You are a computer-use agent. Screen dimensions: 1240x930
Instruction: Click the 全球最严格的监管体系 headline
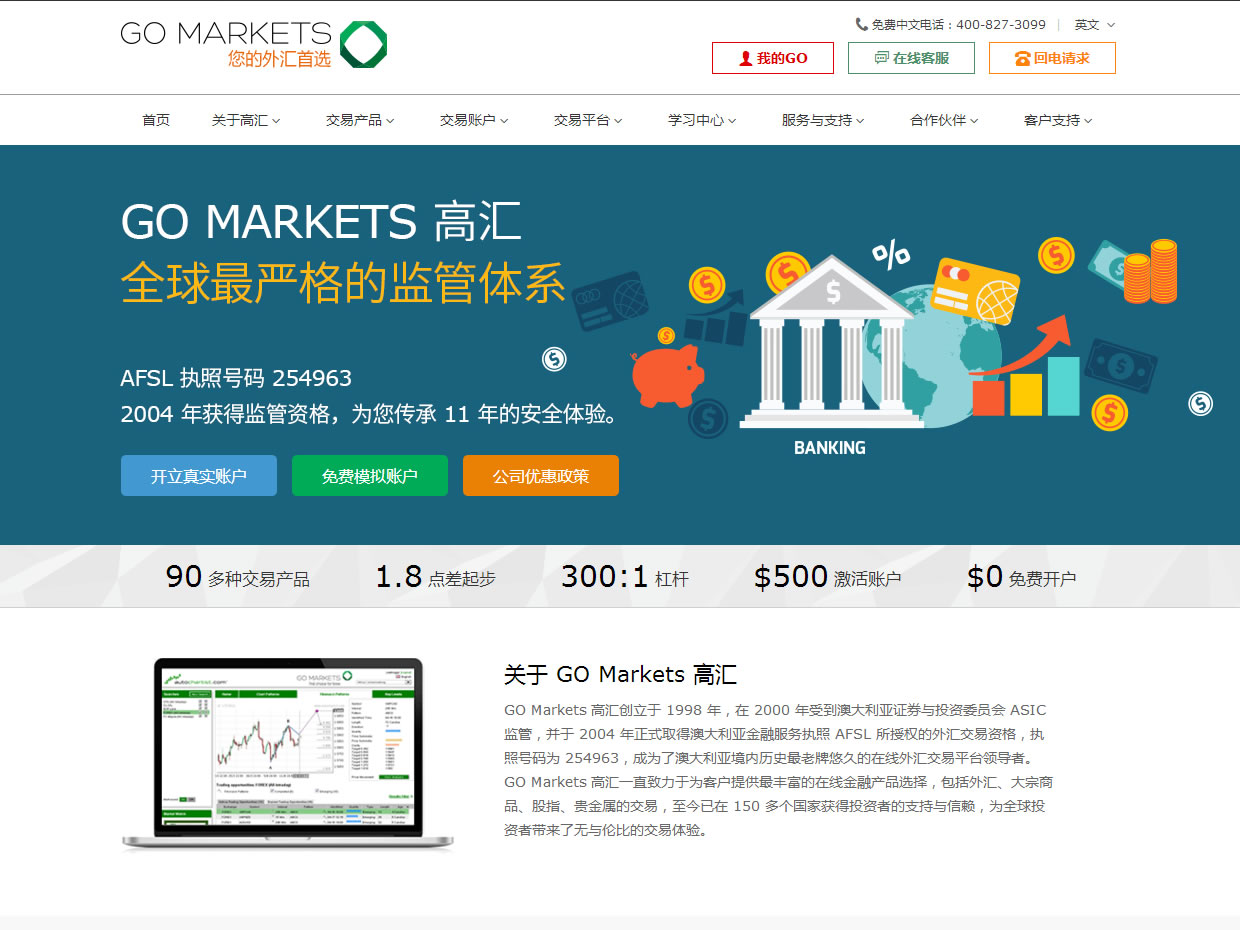[x=343, y=282]
